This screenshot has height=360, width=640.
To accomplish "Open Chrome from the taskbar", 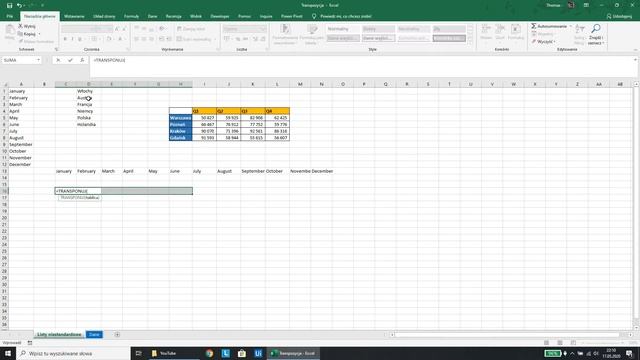I will coord(209,353).
